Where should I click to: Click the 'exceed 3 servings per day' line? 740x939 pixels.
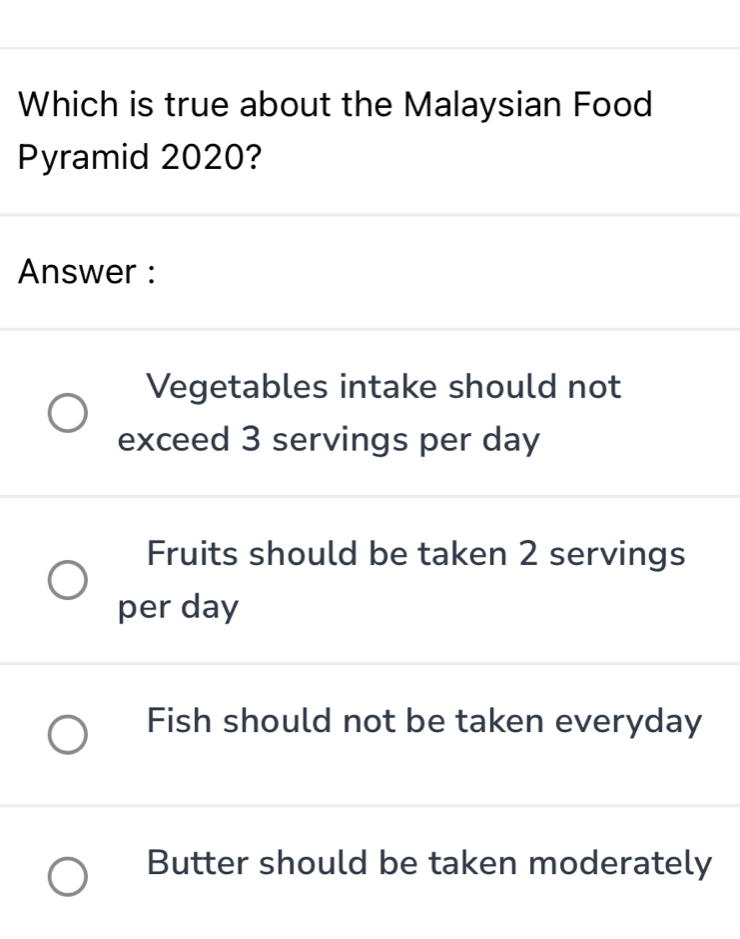coord(328,439)
